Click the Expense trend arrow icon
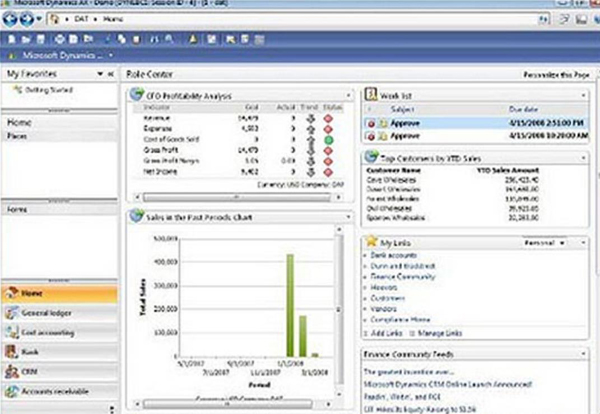The height and width of the screenshot is (414, 600). [x=311, y=129]
